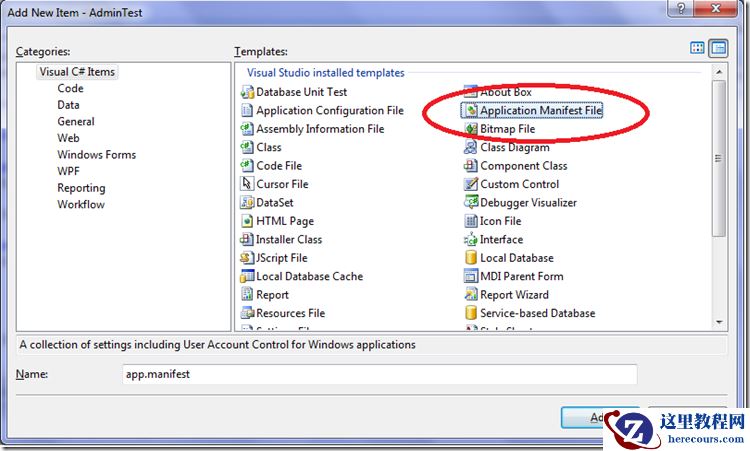Switch templates to large icons view
Image resolution: width=750 pixels, height=451 pixels.
697,48
